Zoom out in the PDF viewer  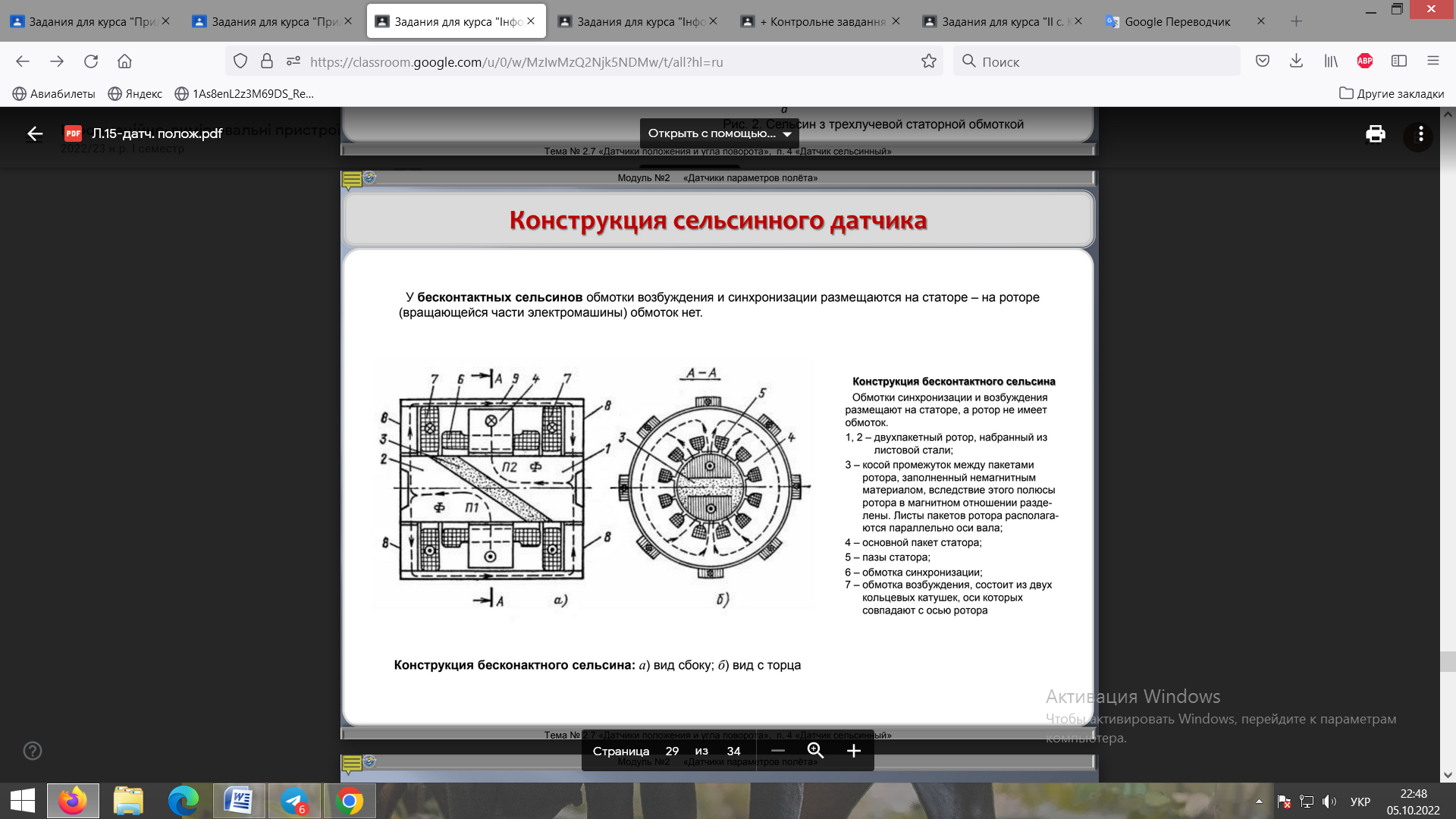pyautogui.click(x=777, y=751)
